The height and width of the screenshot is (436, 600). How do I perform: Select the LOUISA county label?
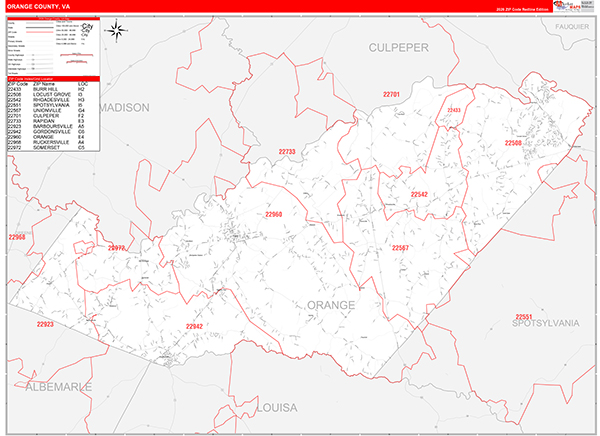coord(277,408)
